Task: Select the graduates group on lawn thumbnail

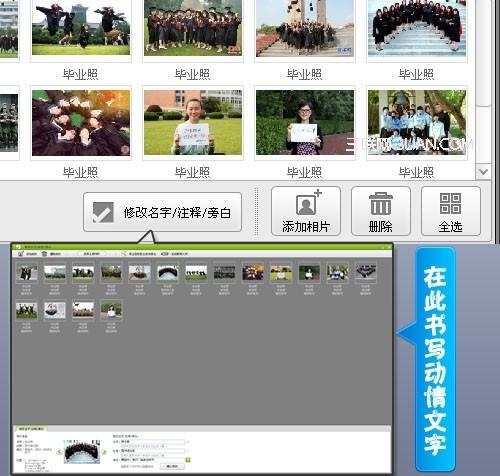Action: (x=193, y=28)
